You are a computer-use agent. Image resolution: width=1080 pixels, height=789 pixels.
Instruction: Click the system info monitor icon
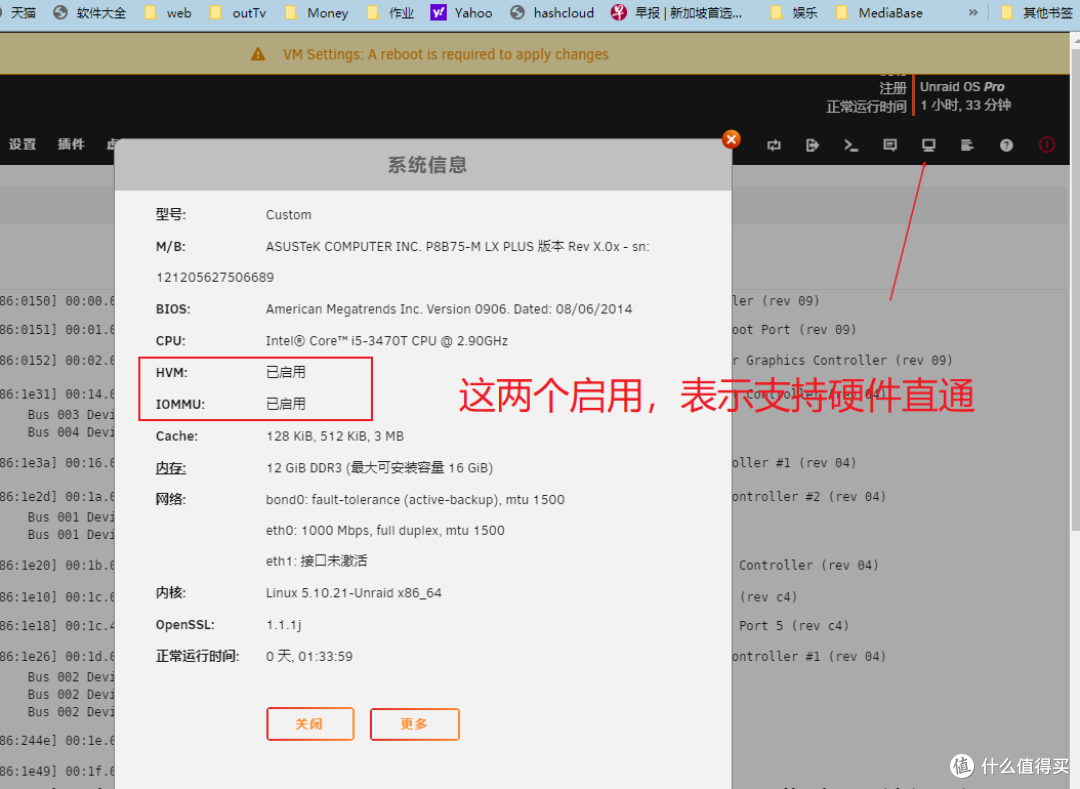pos(928,145)
